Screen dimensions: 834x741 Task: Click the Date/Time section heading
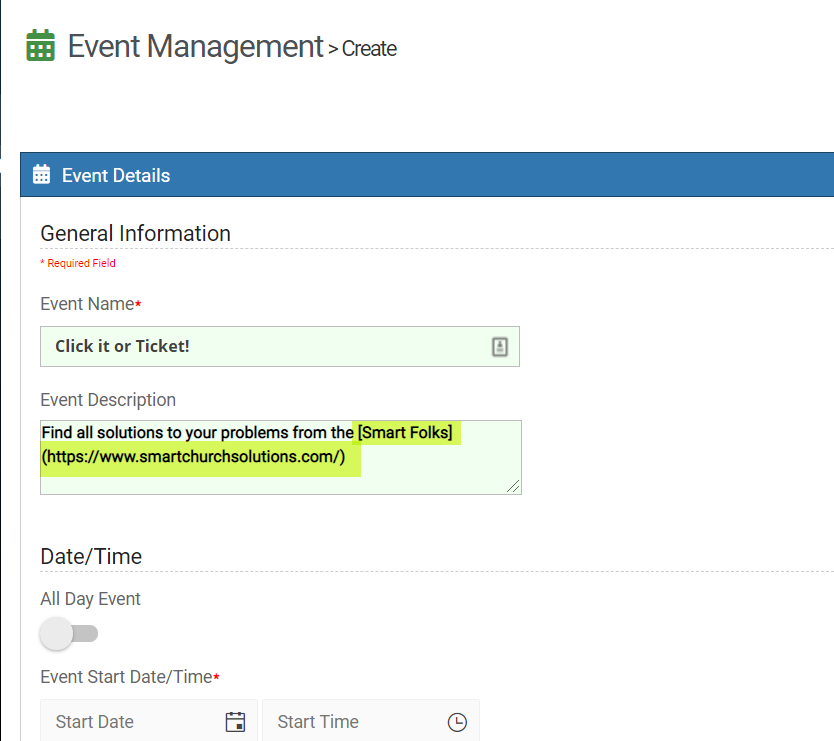(91, 556)
